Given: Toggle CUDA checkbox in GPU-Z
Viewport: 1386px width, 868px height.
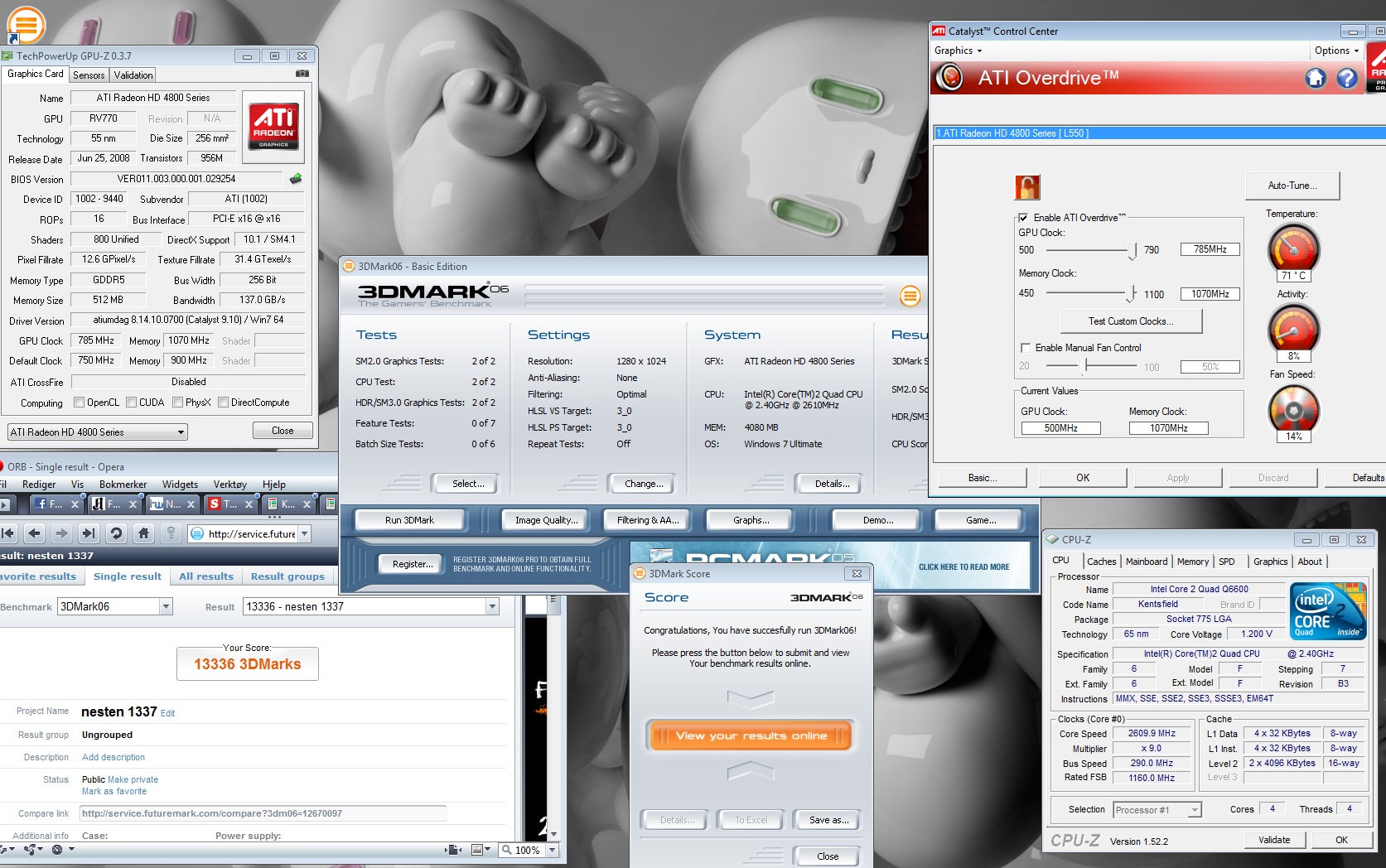Looking at the screenshot, I should click(131, 403).
